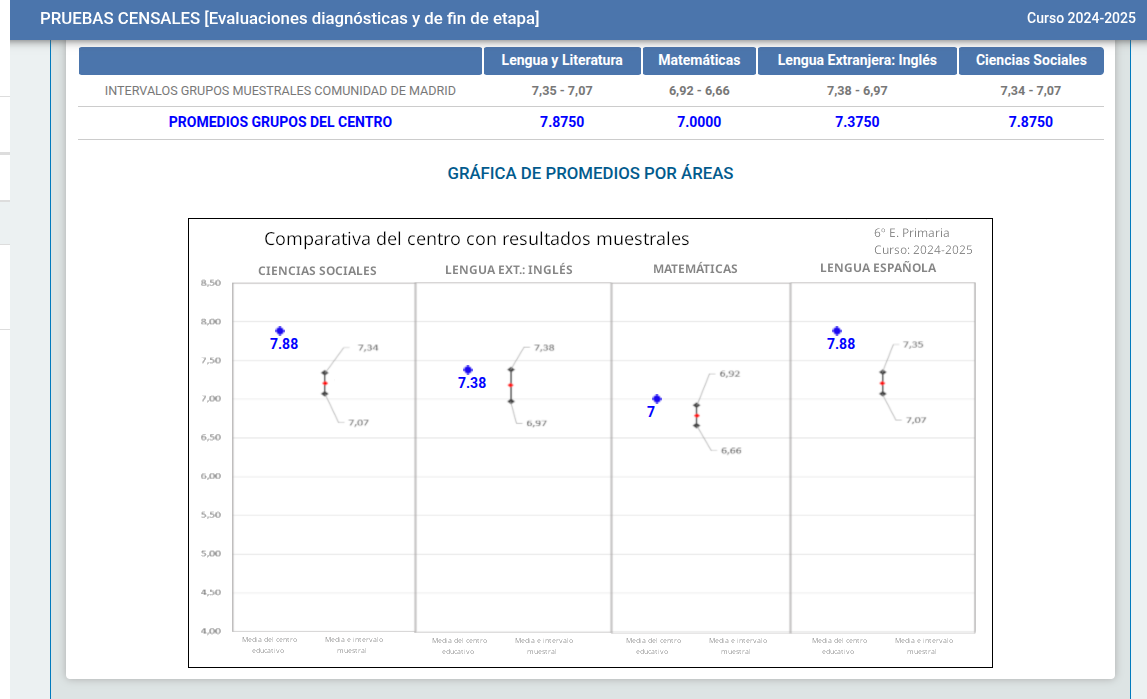The image size is (1147, 699).
Task: Select the blue diamond marker for Lengua Ext. Inglés
Action: click(467, 370)
